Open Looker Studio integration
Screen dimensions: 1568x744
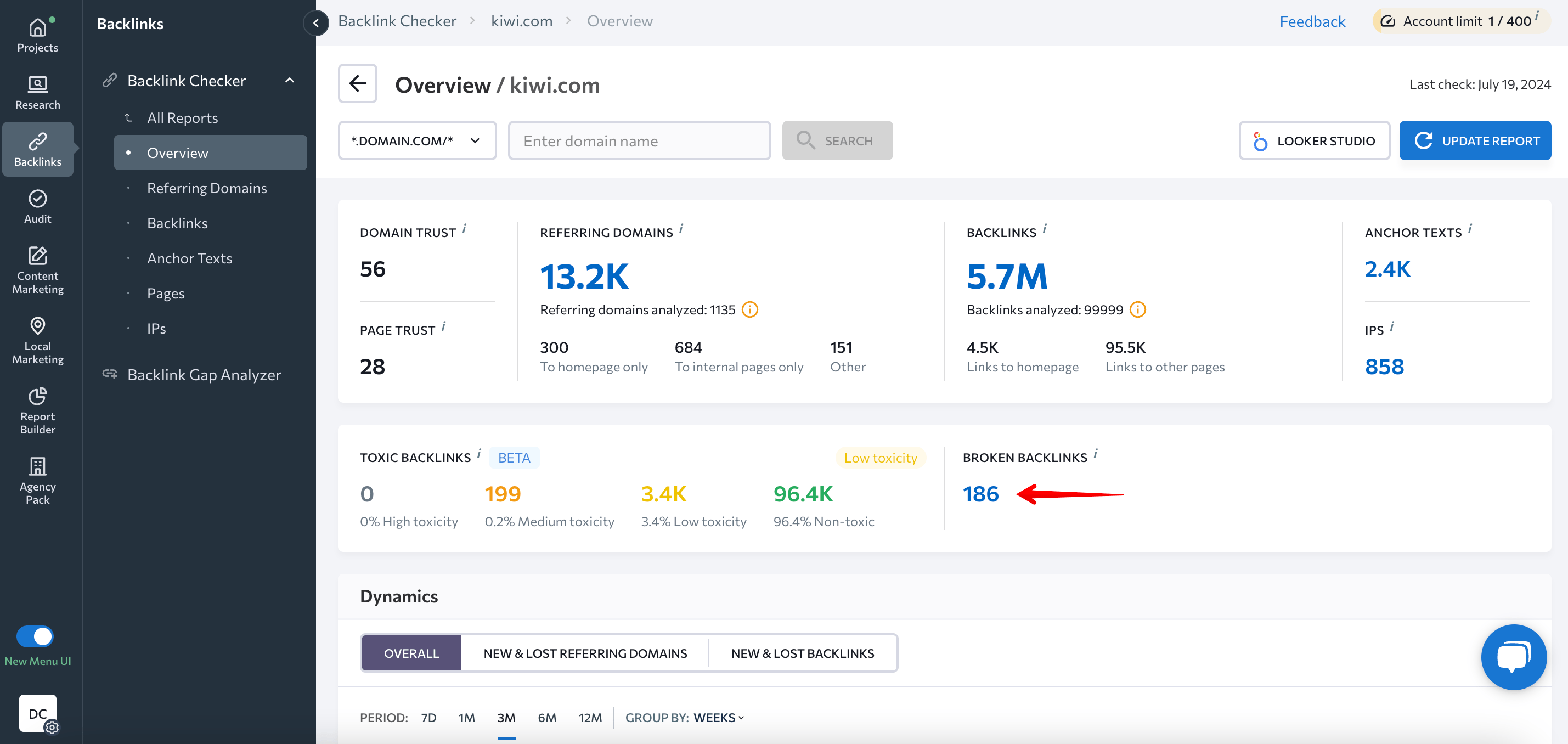pos(1314,140)
